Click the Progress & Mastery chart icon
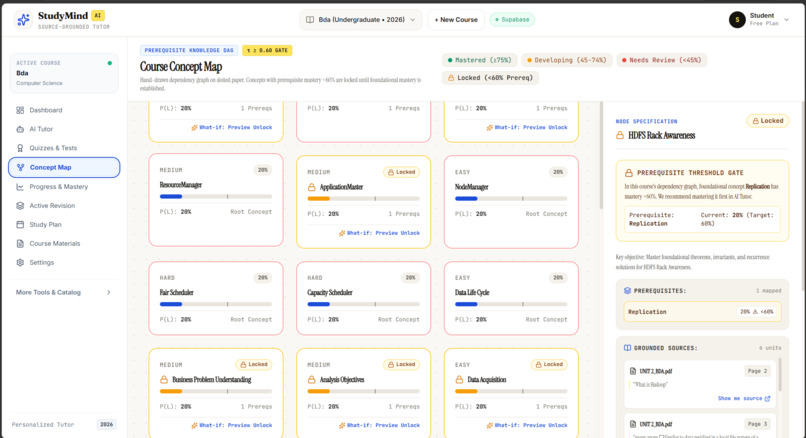The image size is (806, 438). [20, 187]
